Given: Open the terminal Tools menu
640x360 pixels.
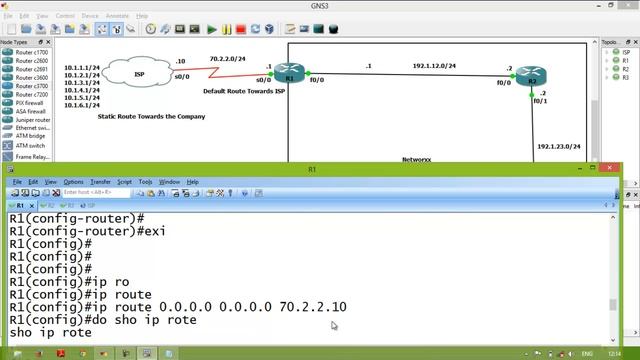Looking at the screenshot, I should click(x=145, y=182).
